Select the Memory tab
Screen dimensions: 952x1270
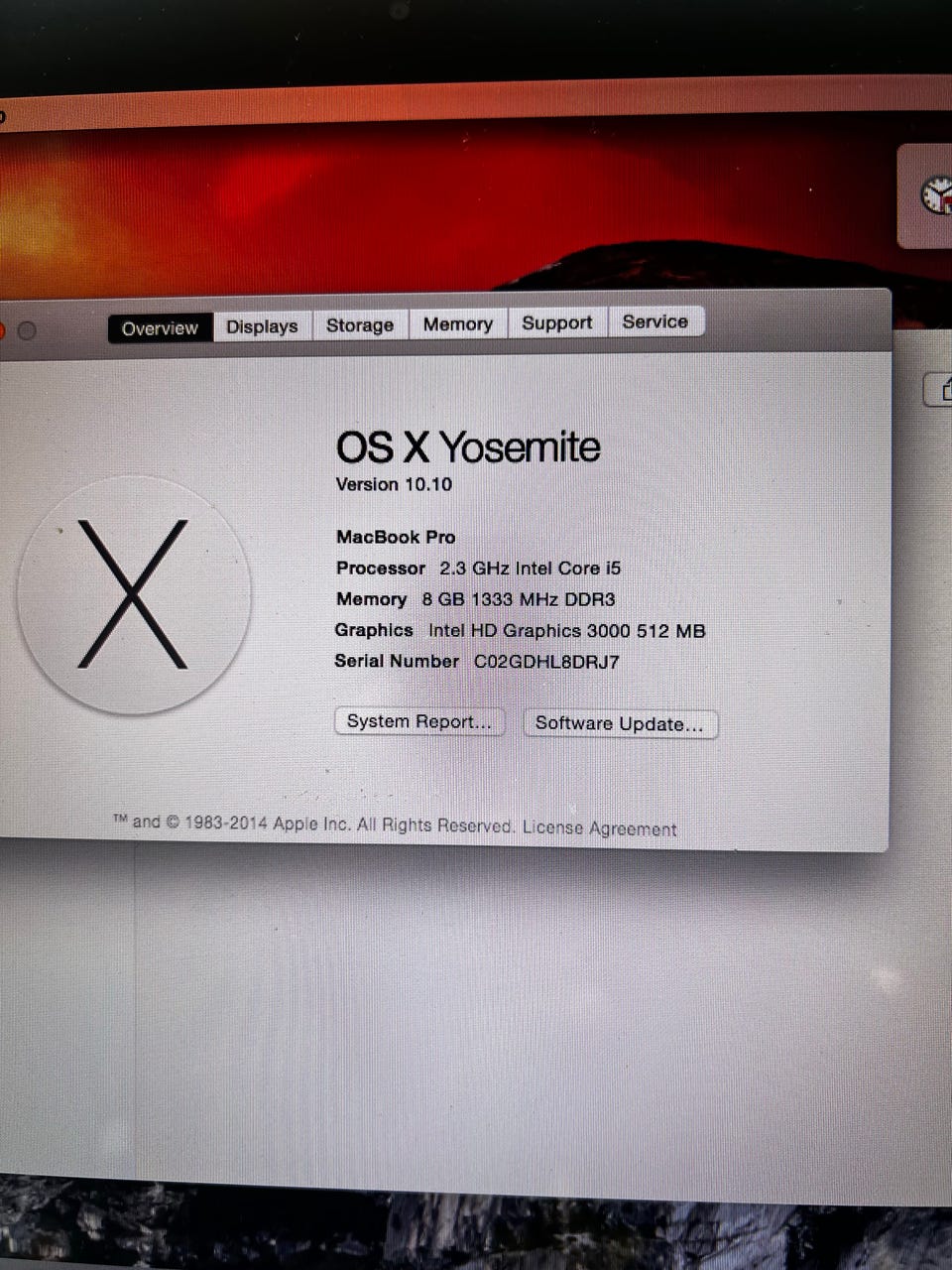pos(457,323)
